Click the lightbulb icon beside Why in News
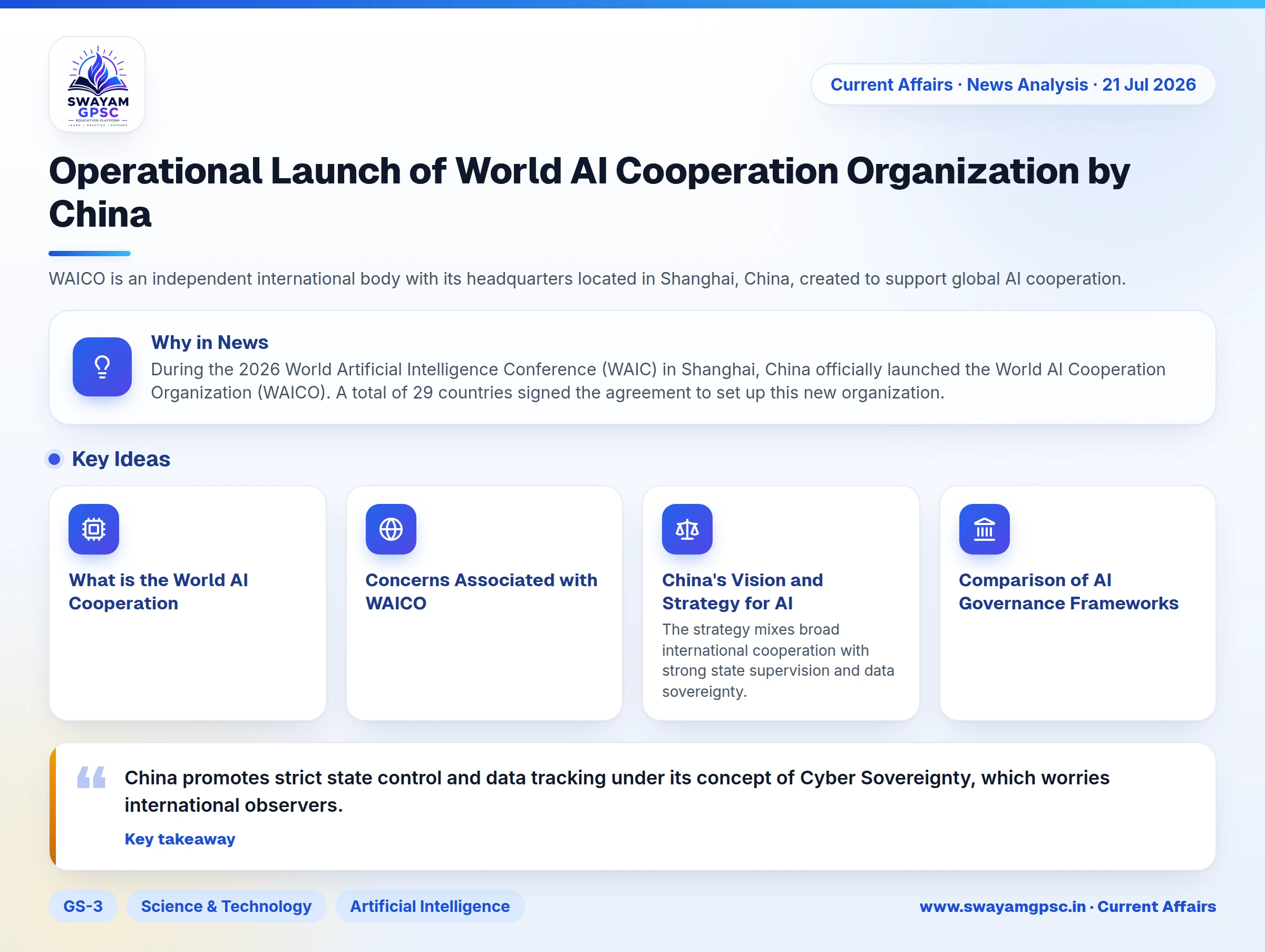This screenshot has width=1265, height=952. 102,366
